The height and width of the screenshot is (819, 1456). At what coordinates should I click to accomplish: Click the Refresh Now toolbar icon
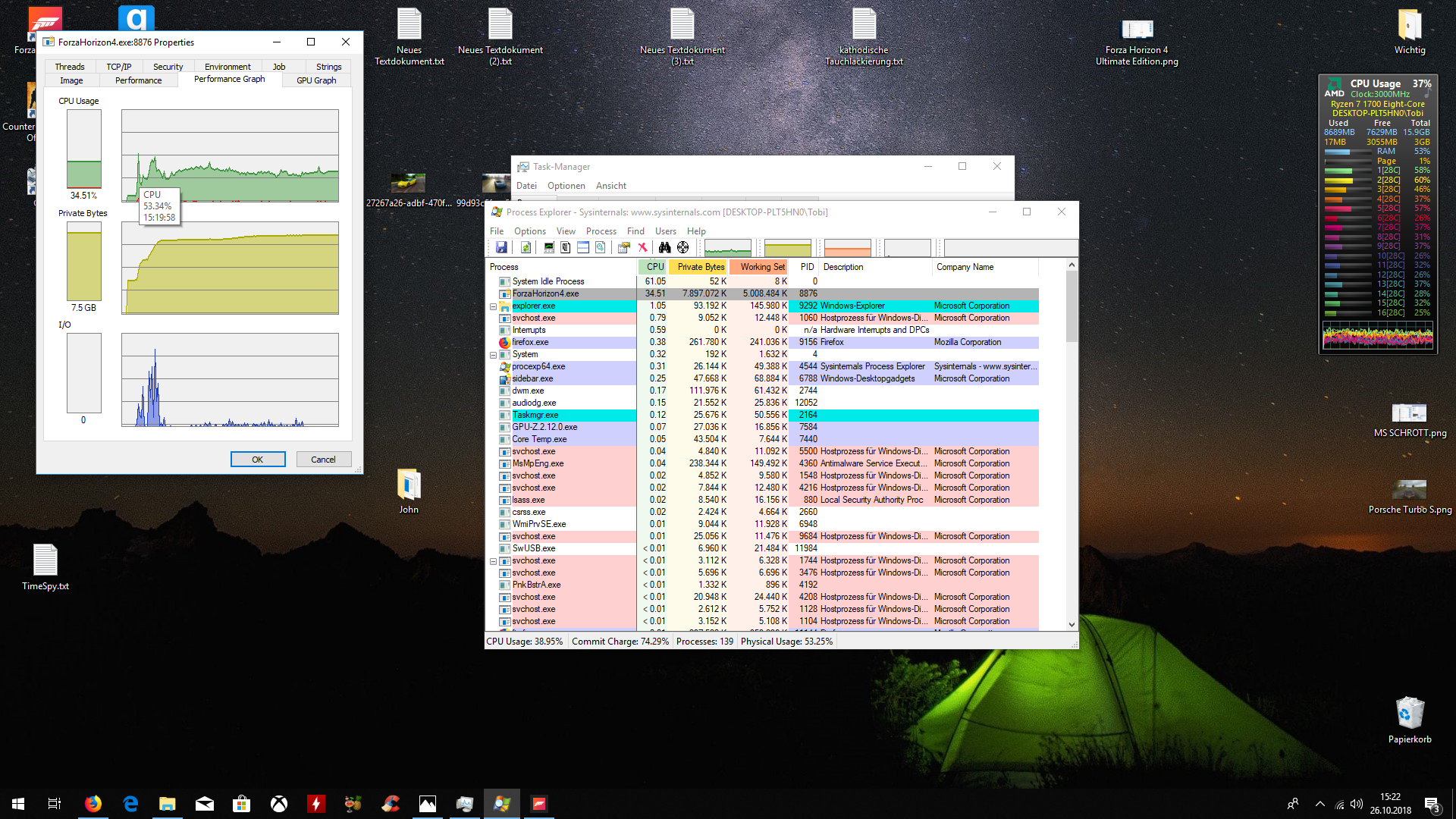tap(526, 247)
